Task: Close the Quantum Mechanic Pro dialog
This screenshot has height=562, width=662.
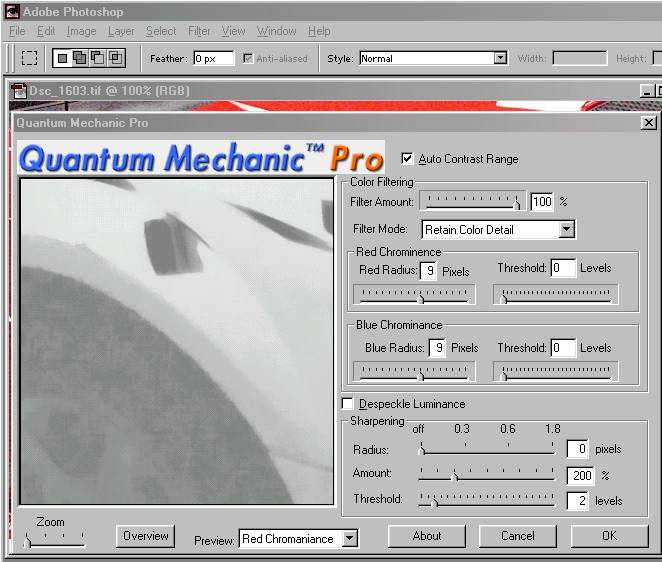Action: [648, 123]
